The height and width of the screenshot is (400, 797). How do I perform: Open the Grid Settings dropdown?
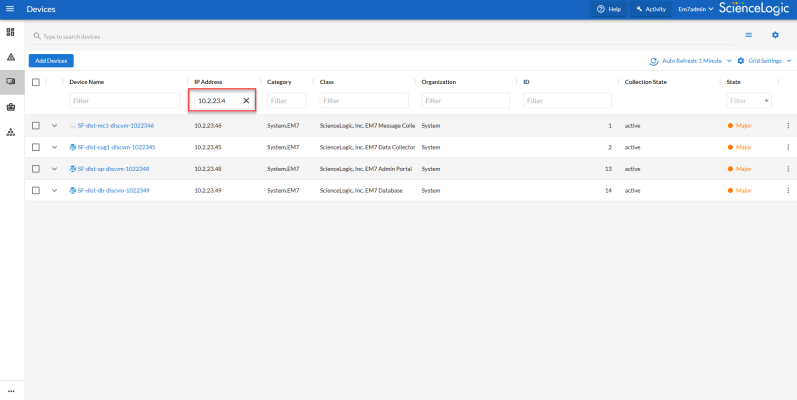point(770,61)
